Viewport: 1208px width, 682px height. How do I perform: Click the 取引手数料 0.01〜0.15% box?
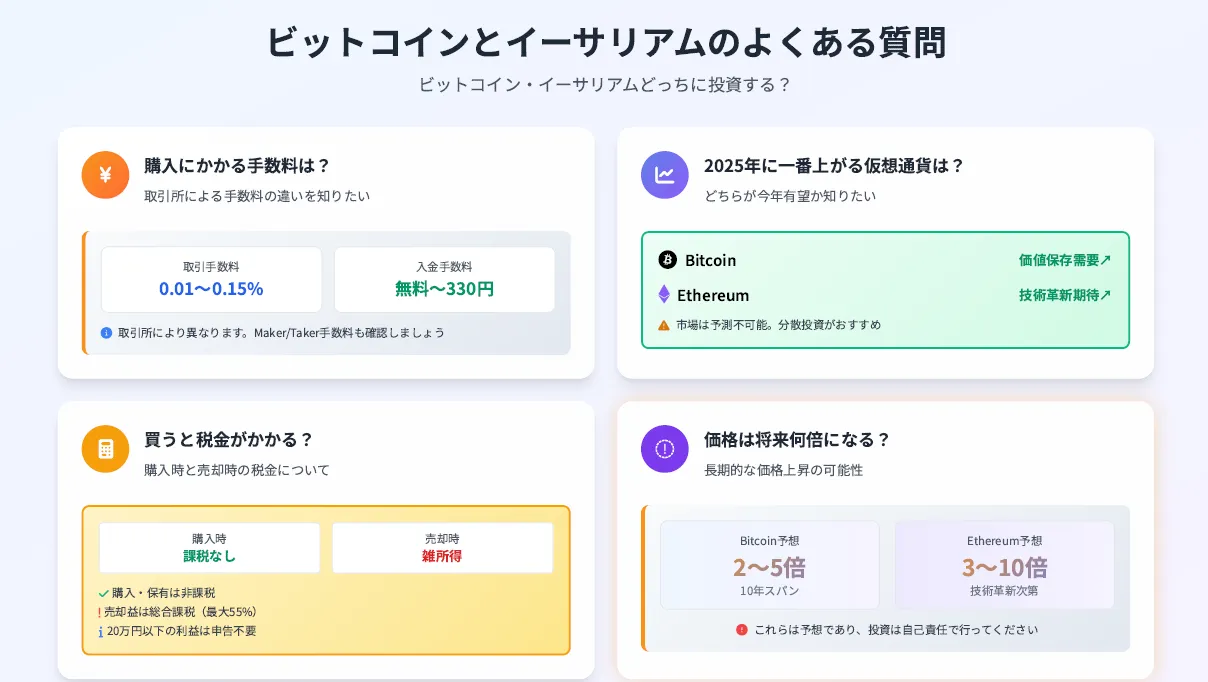[211, 280]
